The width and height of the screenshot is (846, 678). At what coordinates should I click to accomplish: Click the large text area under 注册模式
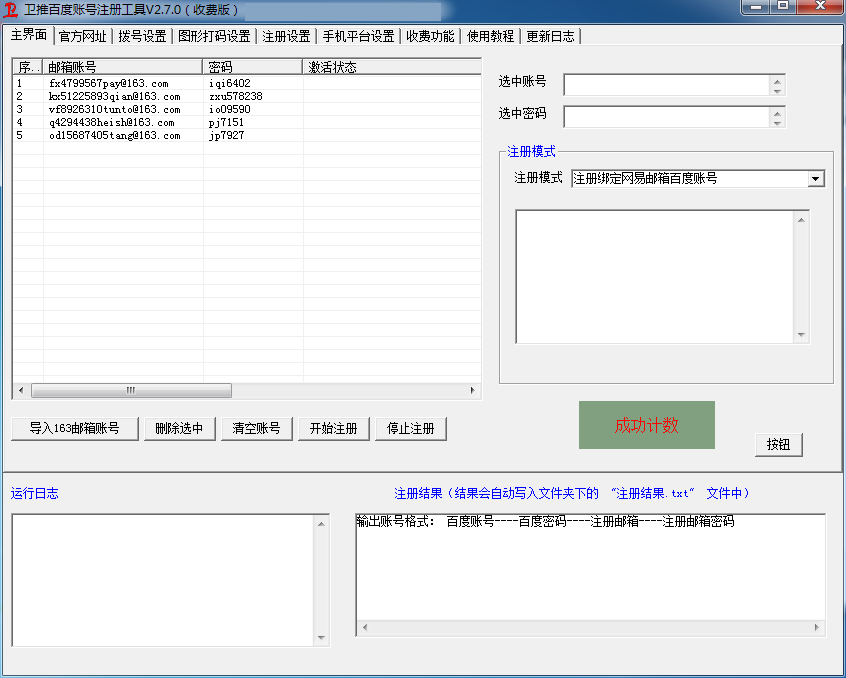click(655, 277)
